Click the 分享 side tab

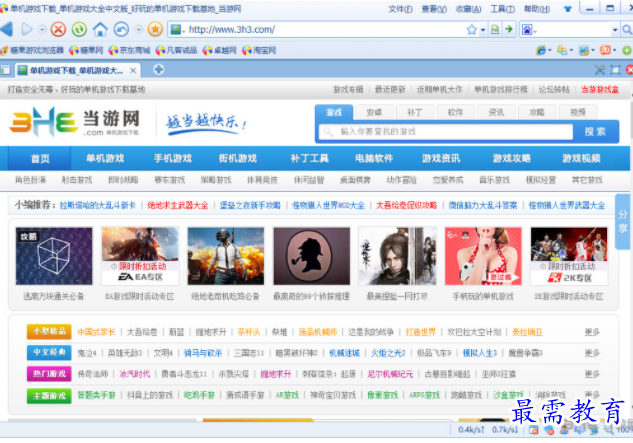coord(623,222)
